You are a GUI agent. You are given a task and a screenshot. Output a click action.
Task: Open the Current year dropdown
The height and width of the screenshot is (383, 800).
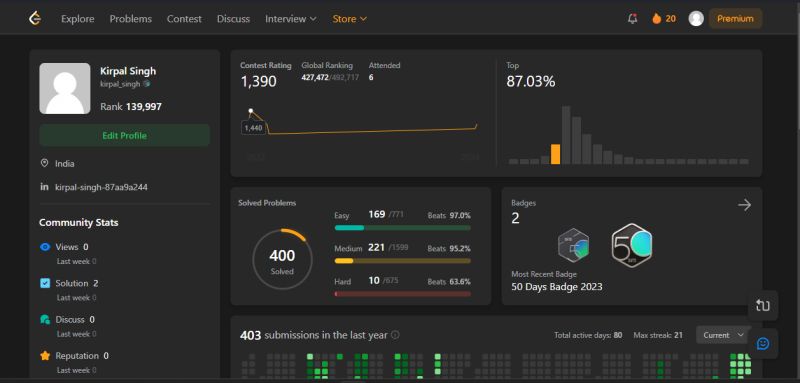pos(723,335)
